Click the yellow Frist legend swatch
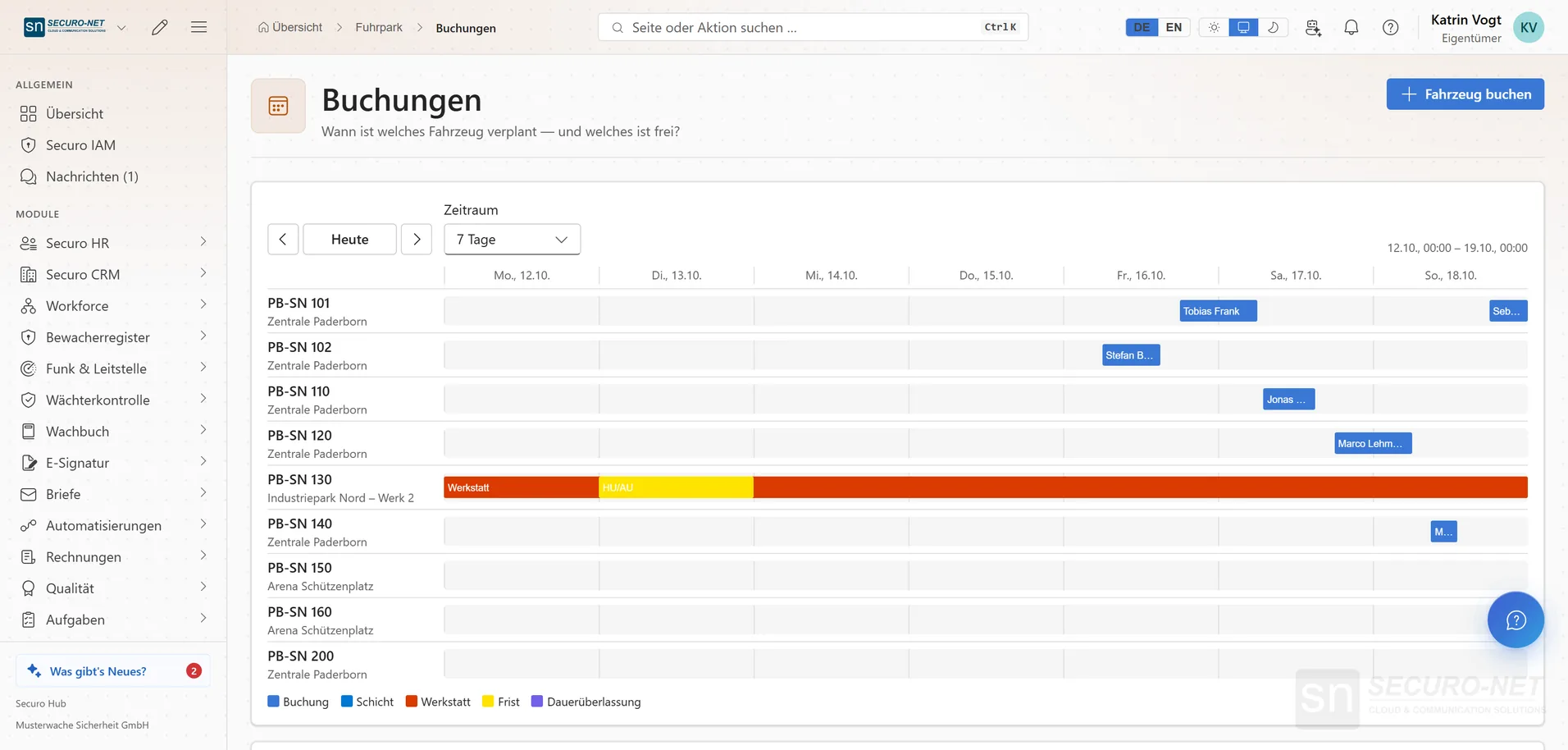 point(488,702)
